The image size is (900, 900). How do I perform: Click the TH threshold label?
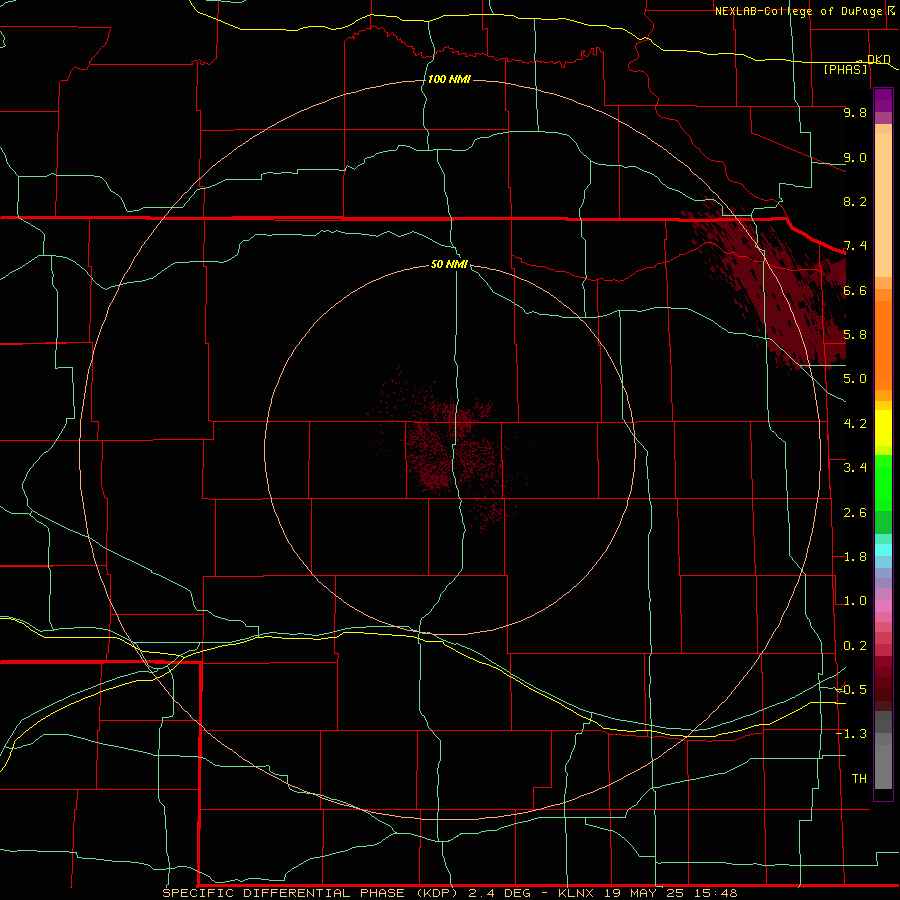click(859, 779)
